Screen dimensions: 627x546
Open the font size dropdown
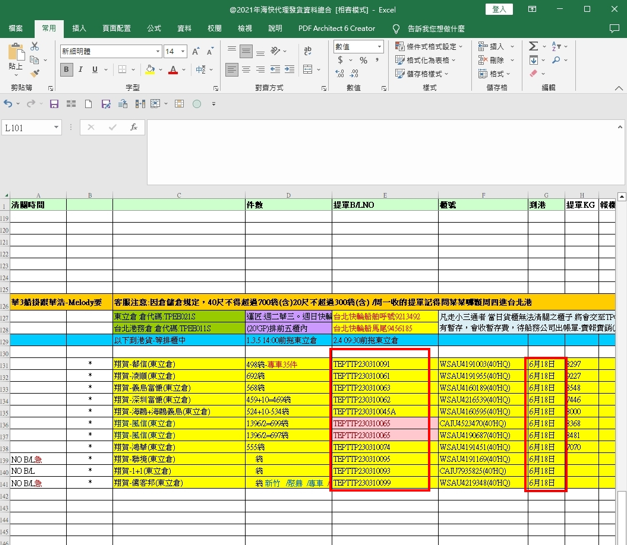(183, 50)
